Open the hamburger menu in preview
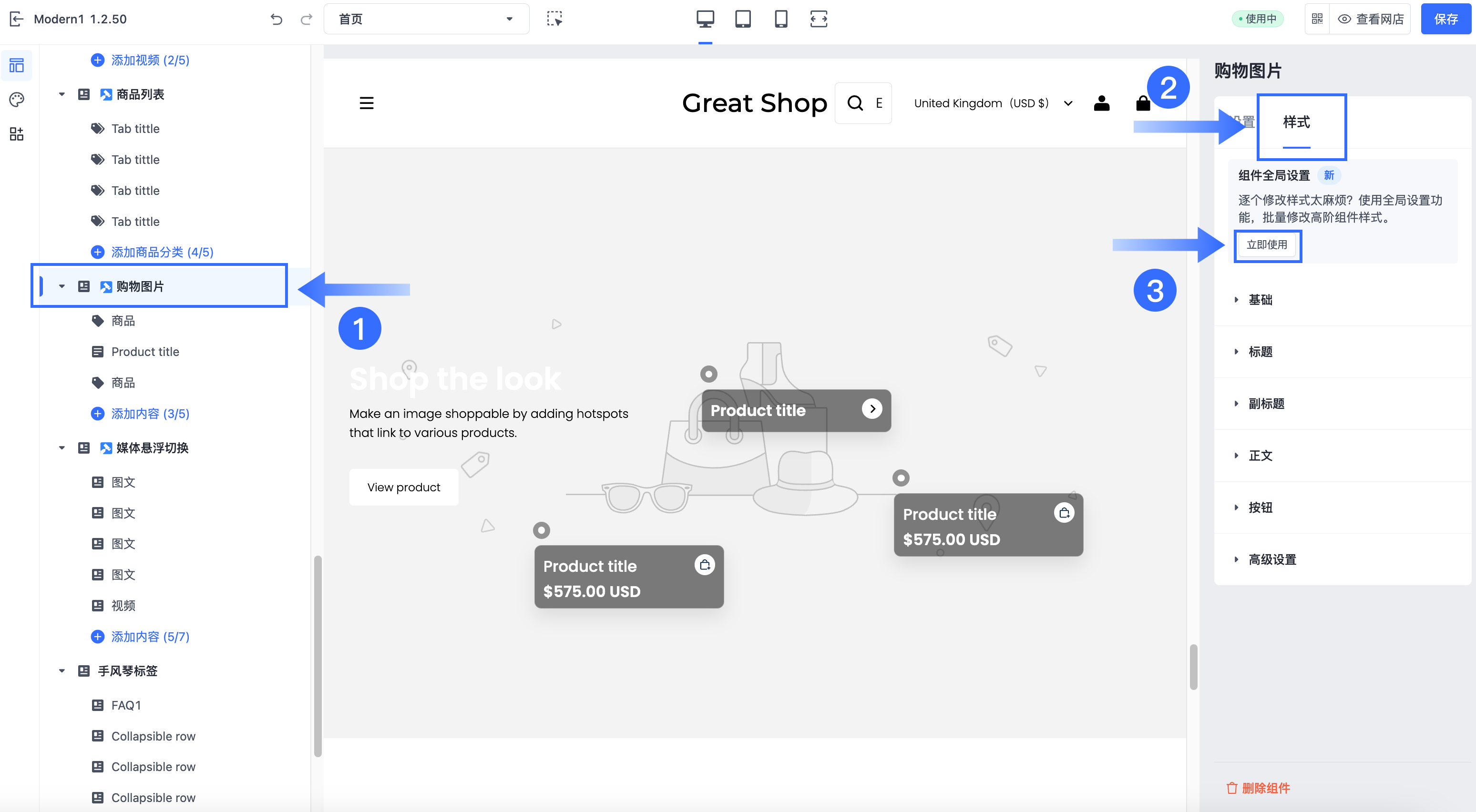This screenshot has height=812, width=1476. click(367, 103)
